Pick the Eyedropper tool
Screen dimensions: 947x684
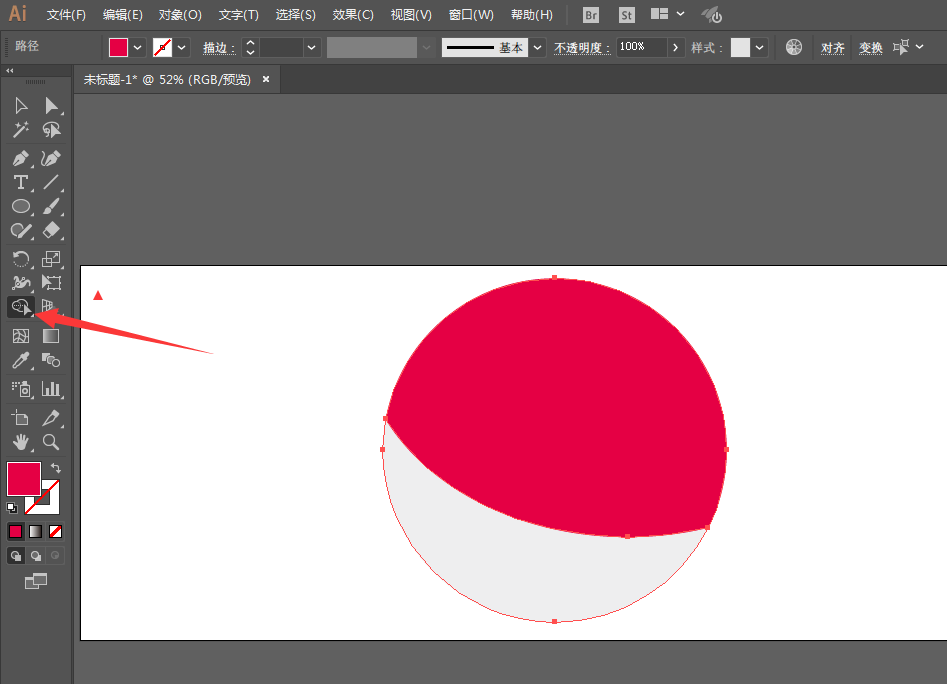(x=21, y=360)
